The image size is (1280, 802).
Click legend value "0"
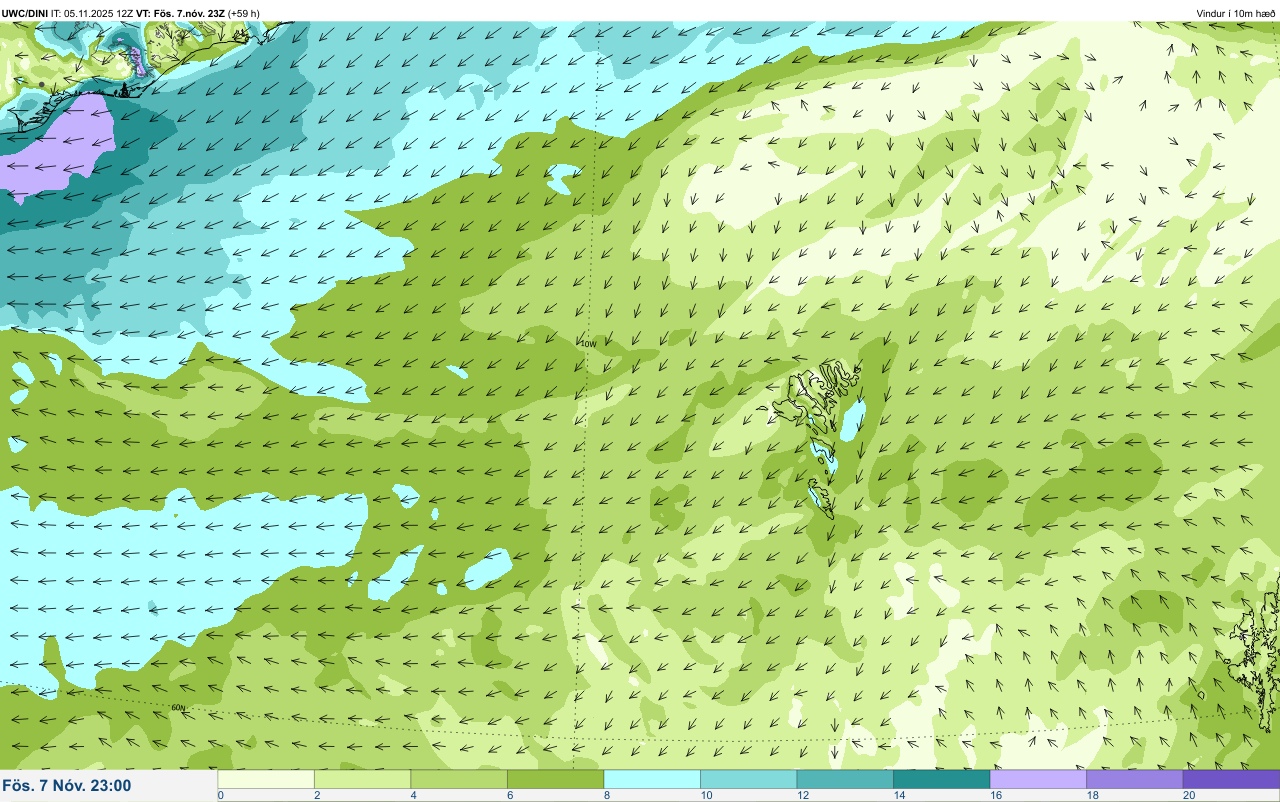pyautogui.click(x=220, y=795)
